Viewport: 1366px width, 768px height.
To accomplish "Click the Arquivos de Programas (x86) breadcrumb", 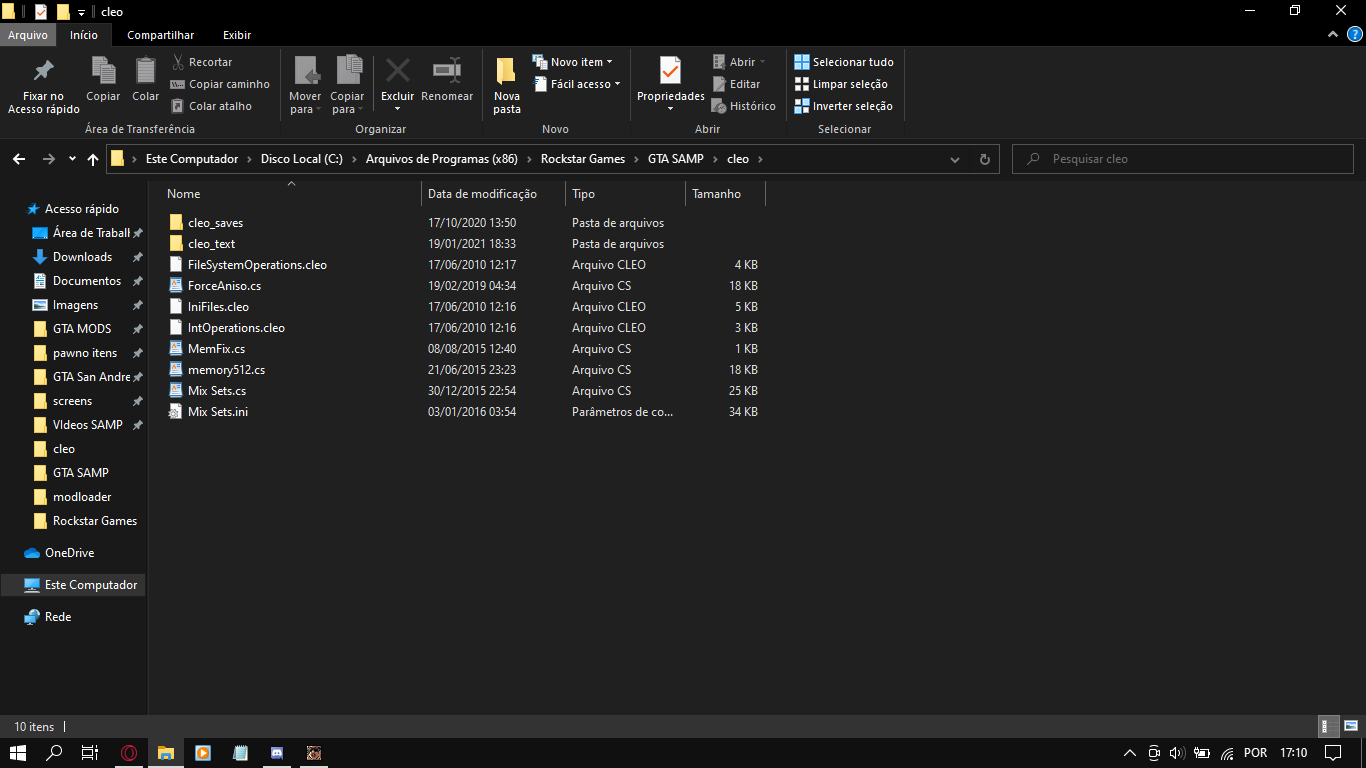I will click(442, 159).
